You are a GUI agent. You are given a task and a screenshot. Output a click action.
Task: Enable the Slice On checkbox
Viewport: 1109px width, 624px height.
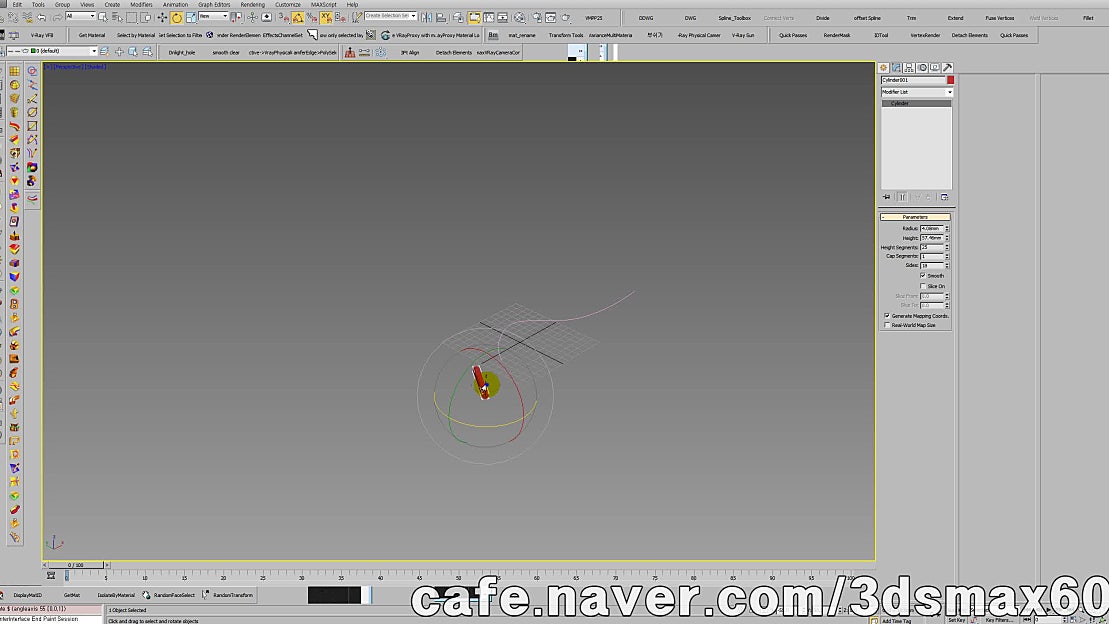923,286
